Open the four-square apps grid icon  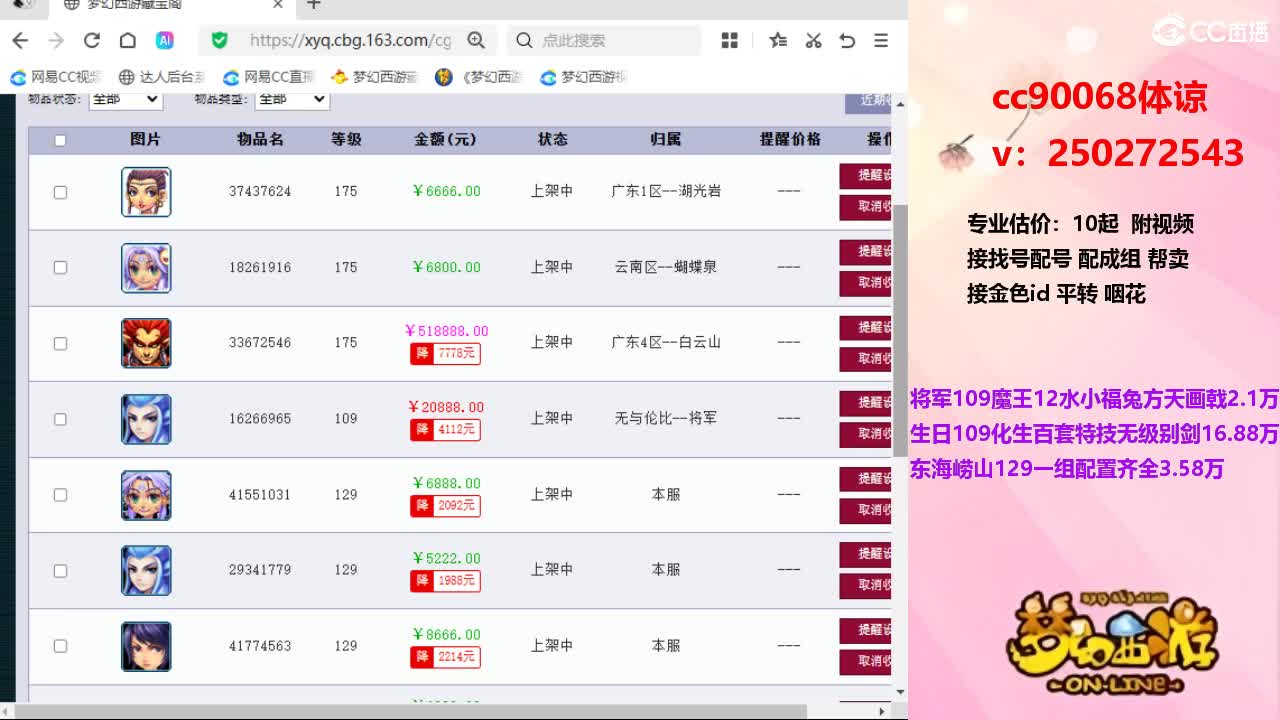point(730,40)
